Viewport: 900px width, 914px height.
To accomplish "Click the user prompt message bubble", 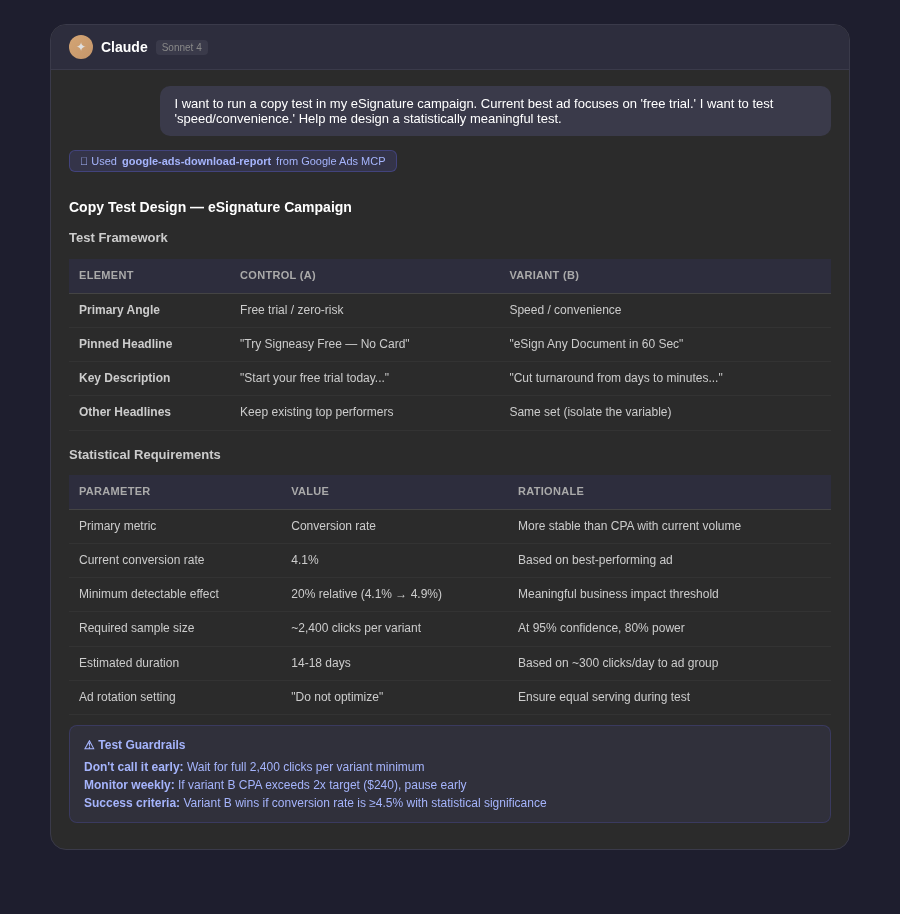I will [495, 111].
